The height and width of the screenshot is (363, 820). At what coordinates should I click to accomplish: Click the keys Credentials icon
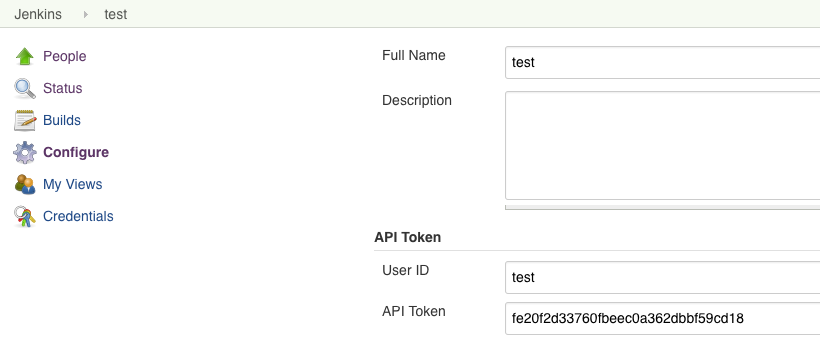pos(25,217)
